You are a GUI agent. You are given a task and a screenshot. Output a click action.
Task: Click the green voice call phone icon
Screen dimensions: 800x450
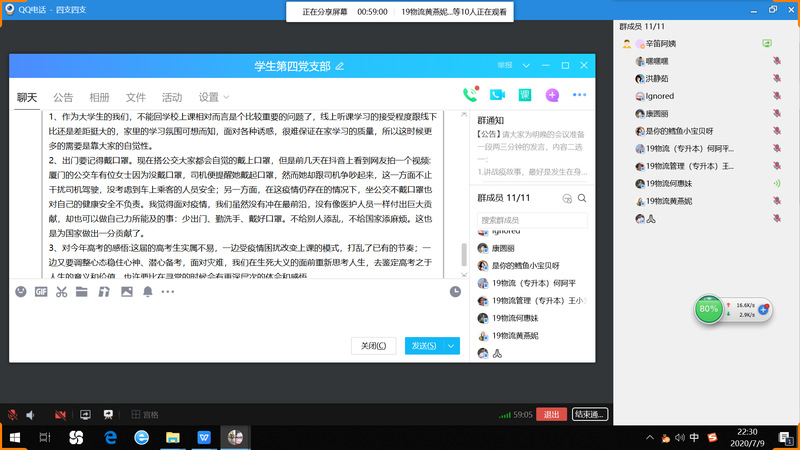[x=470, y=95]
